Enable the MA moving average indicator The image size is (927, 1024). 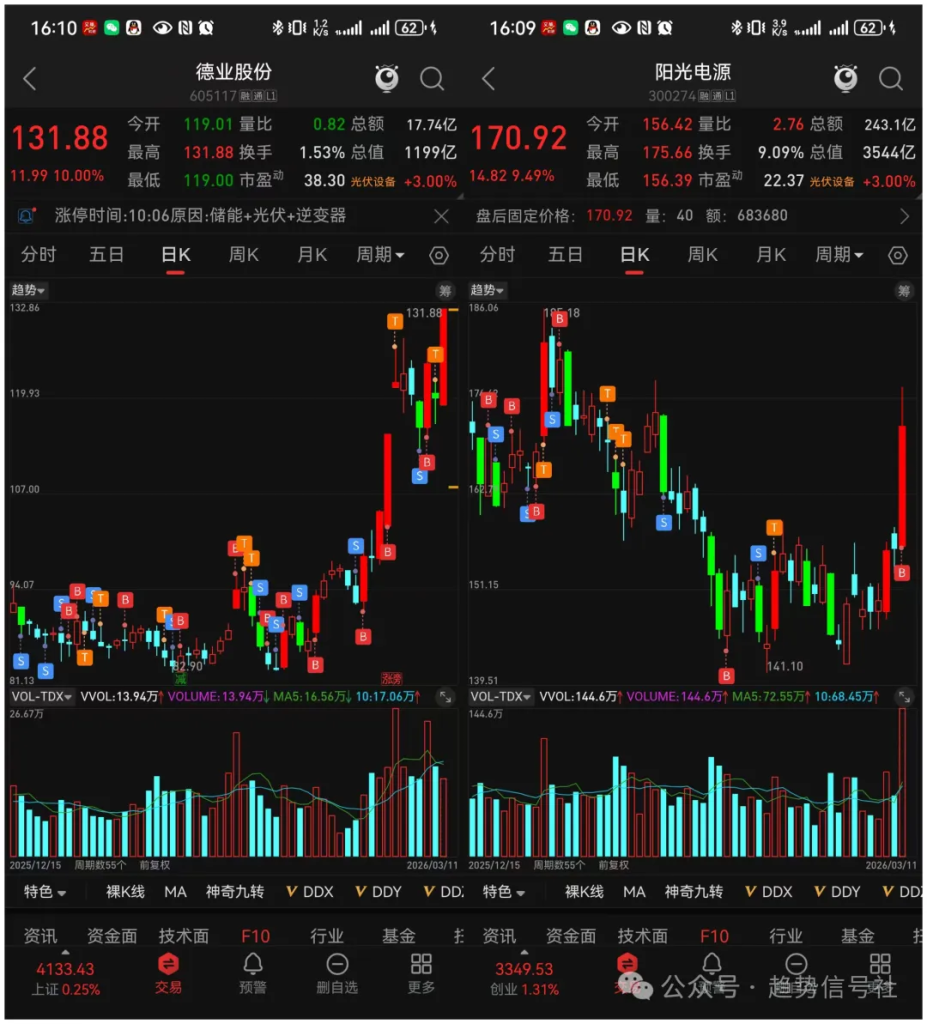(x=176, y=892)
